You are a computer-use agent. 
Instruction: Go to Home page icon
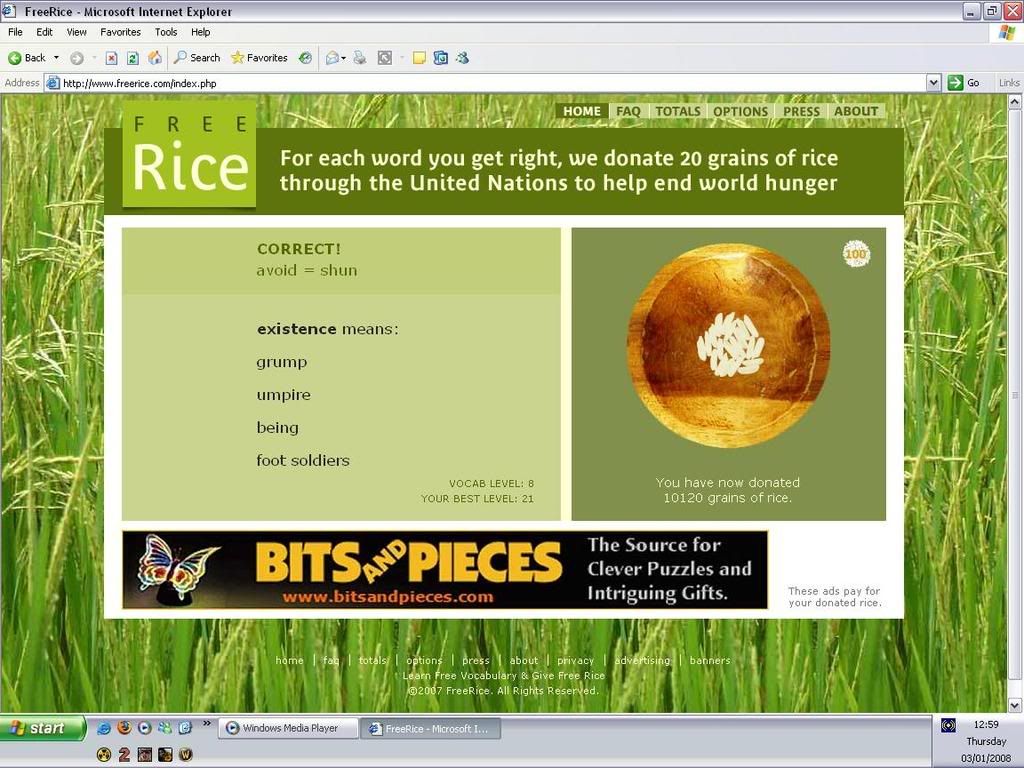[155, 58]
